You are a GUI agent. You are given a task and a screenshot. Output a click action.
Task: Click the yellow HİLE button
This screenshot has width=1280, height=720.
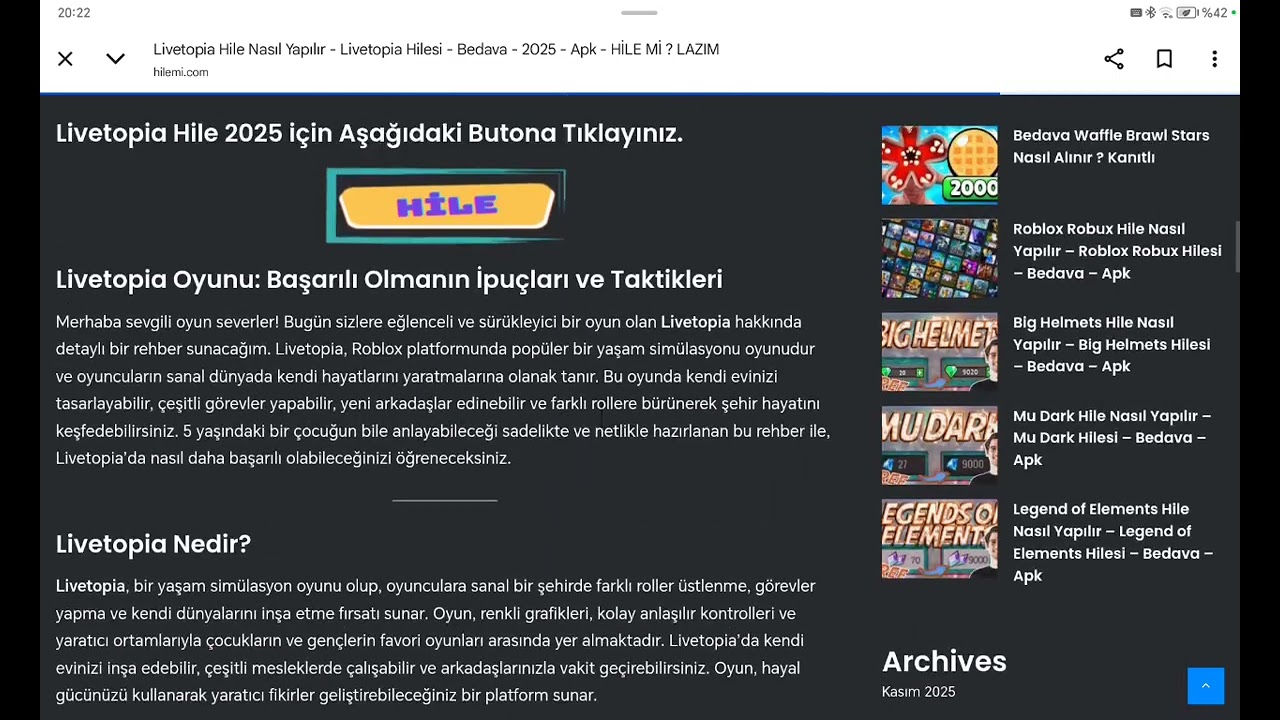446,205
